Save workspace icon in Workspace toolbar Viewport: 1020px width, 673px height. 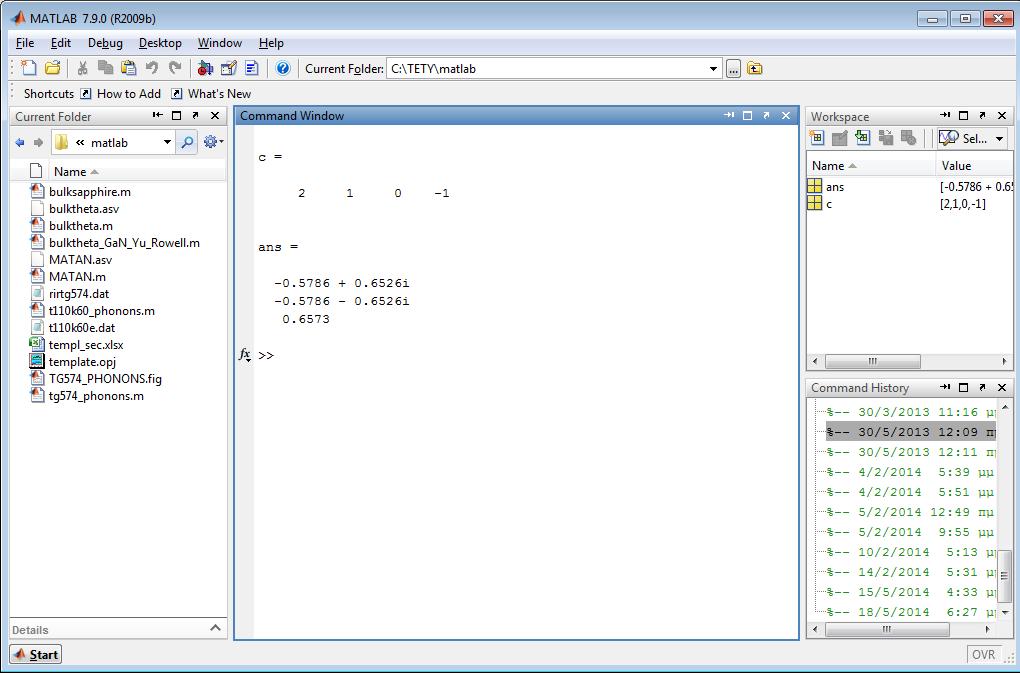click(x=885, y=138)
